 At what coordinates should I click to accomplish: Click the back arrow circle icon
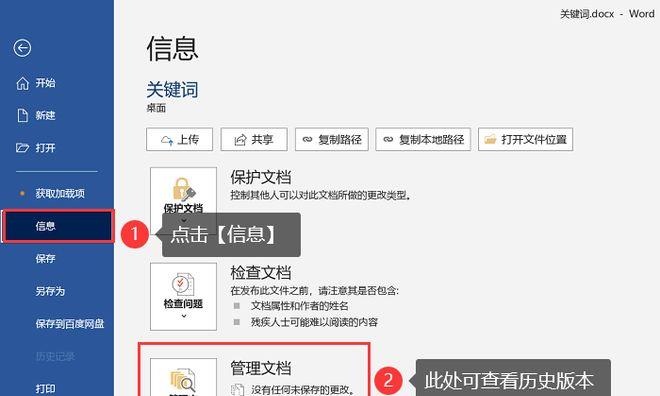click(22, 48)
